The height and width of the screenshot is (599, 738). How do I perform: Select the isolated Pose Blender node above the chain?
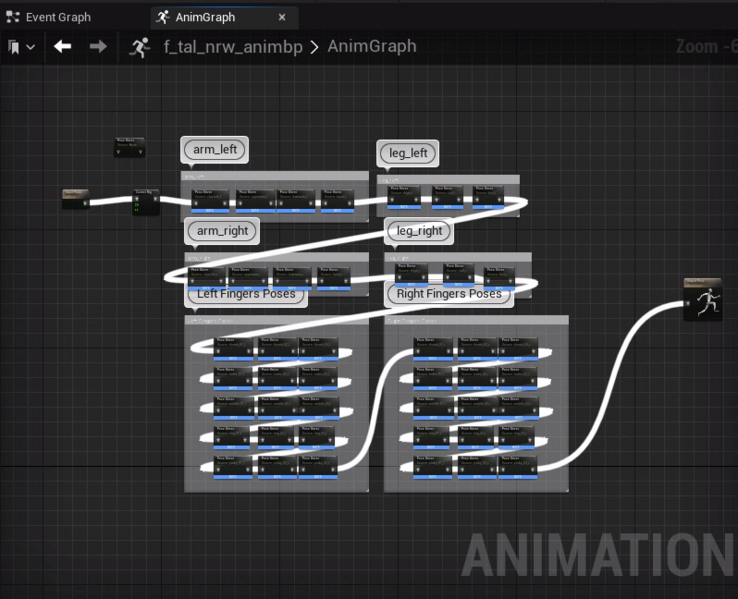[129, 147]
